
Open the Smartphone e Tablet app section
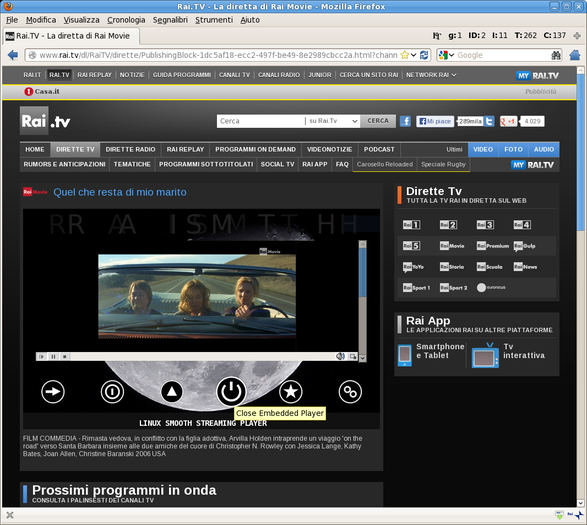pos(431,354)
